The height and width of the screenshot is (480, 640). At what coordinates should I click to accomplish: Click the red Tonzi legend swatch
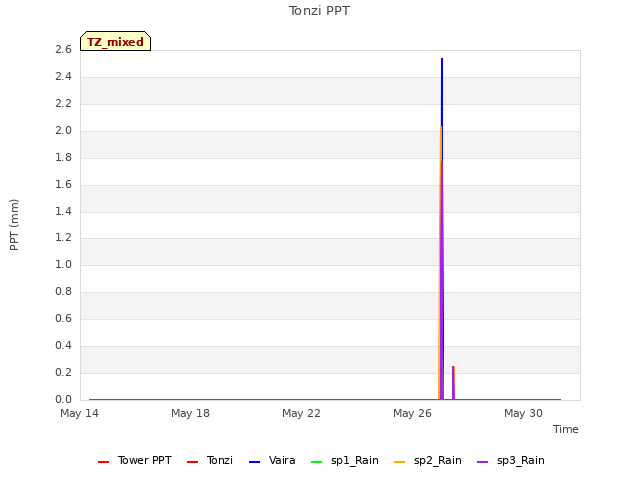(x=192, y=462)
